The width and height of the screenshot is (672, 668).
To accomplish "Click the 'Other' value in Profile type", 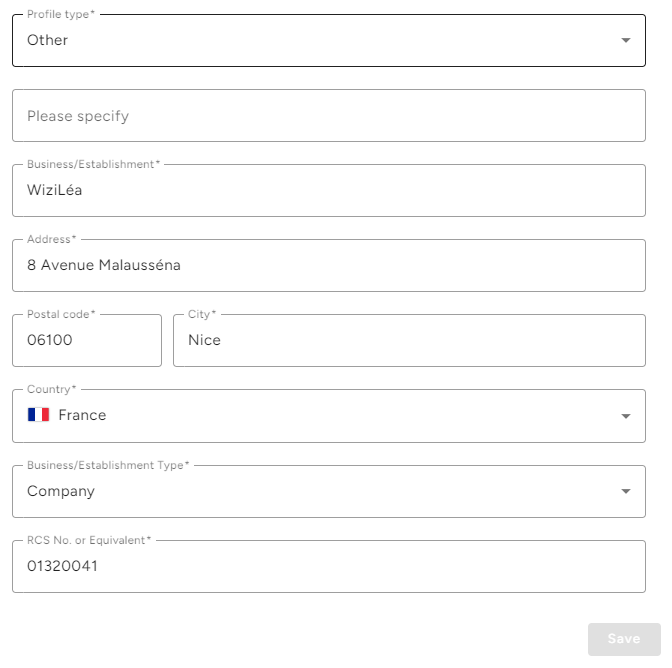I will 48,41.
